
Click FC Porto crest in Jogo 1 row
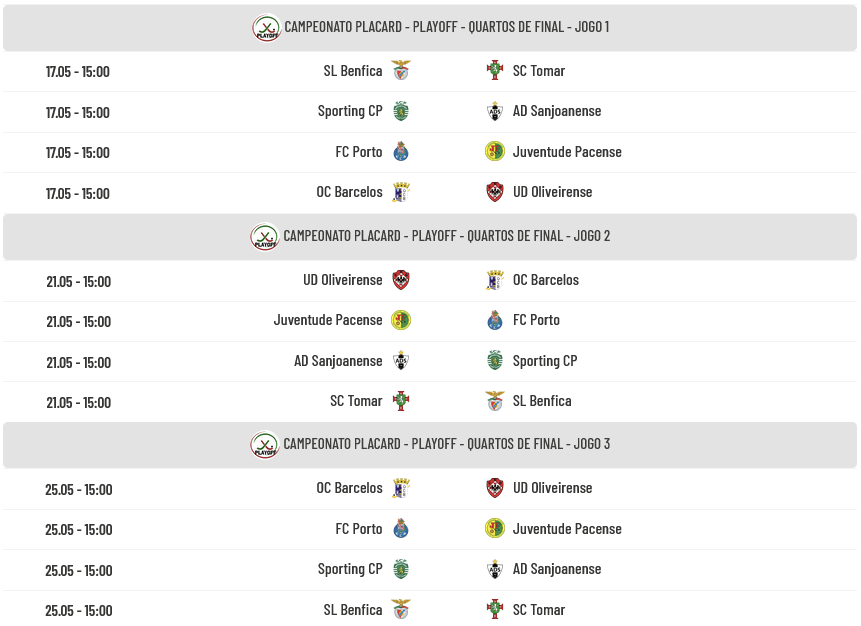pos(401,152)
